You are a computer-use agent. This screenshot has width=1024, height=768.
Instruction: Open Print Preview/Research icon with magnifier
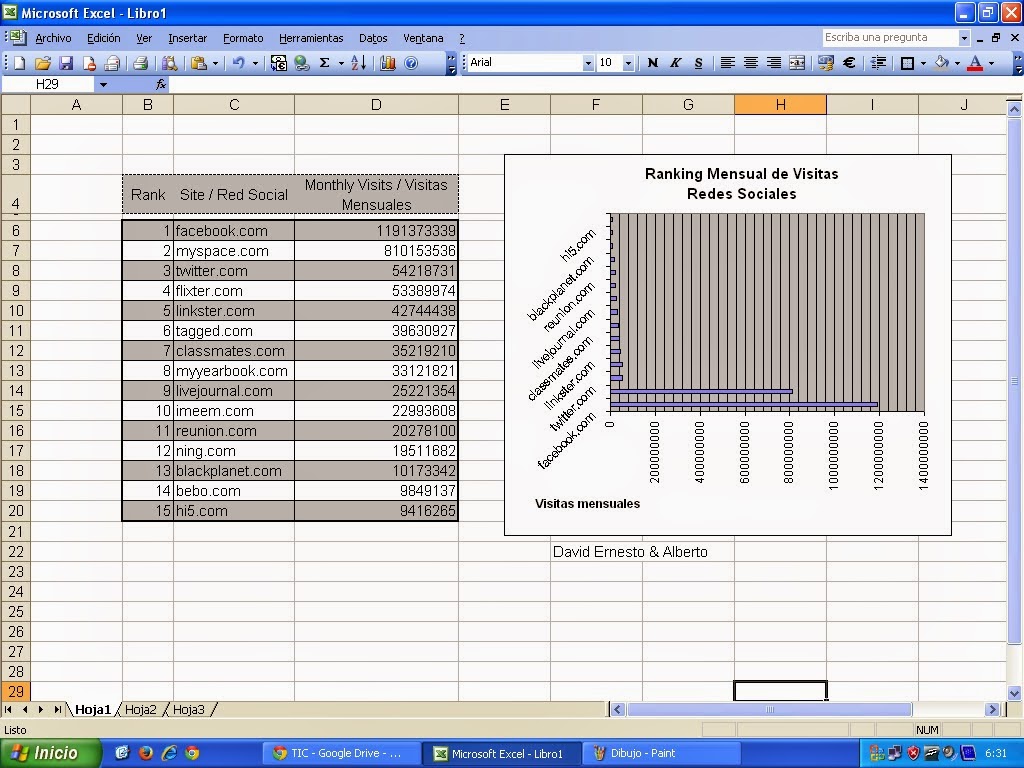pyautogui.click(x=169, y=63)
